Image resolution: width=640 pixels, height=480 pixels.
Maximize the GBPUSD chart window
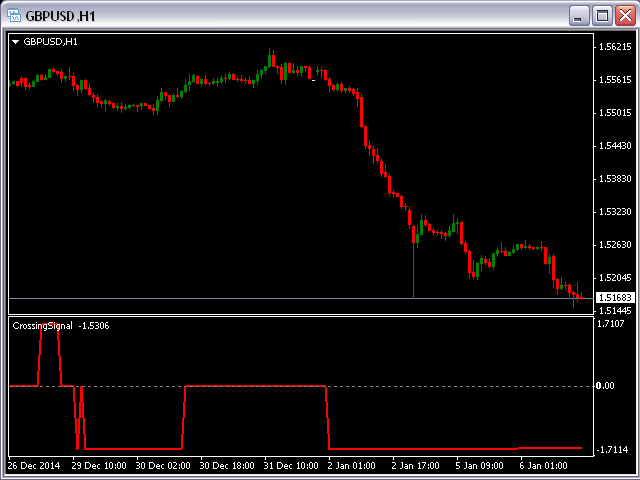pos(602,16)
